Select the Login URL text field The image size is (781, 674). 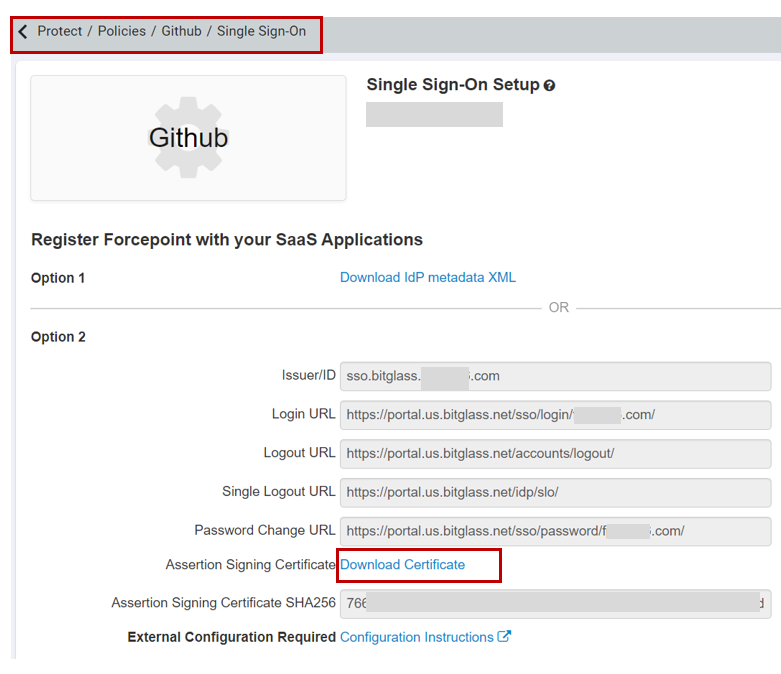tap(555, 415)
